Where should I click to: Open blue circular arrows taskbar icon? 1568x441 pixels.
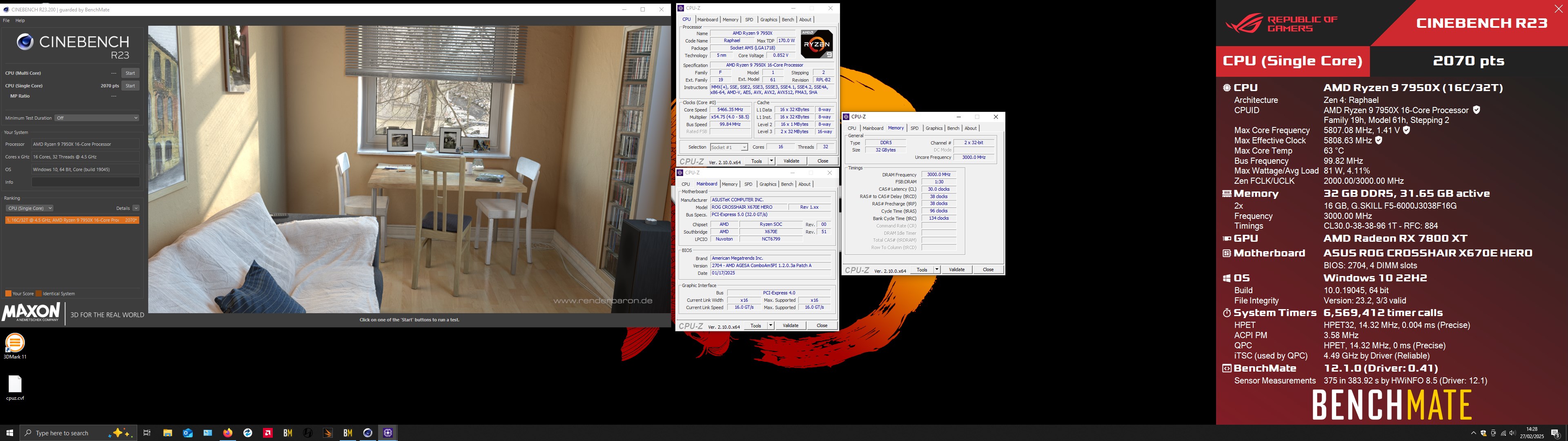[248, 433]
